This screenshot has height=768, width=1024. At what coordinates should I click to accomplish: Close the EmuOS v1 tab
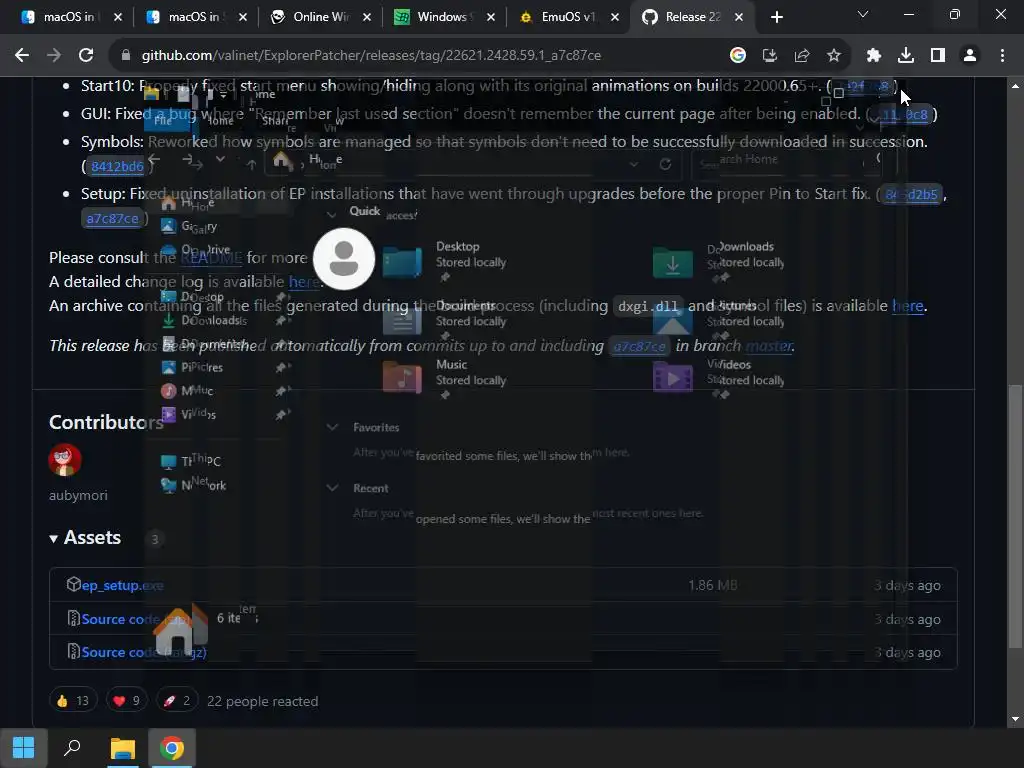click(x=615, y=17)
